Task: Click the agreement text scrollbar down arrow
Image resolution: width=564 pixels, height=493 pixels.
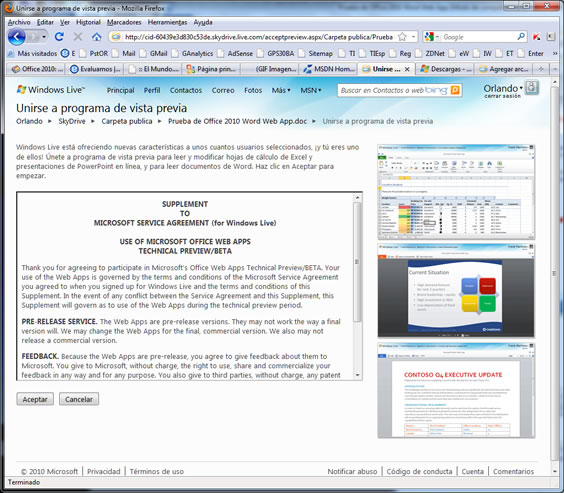Action: point(357,375)
